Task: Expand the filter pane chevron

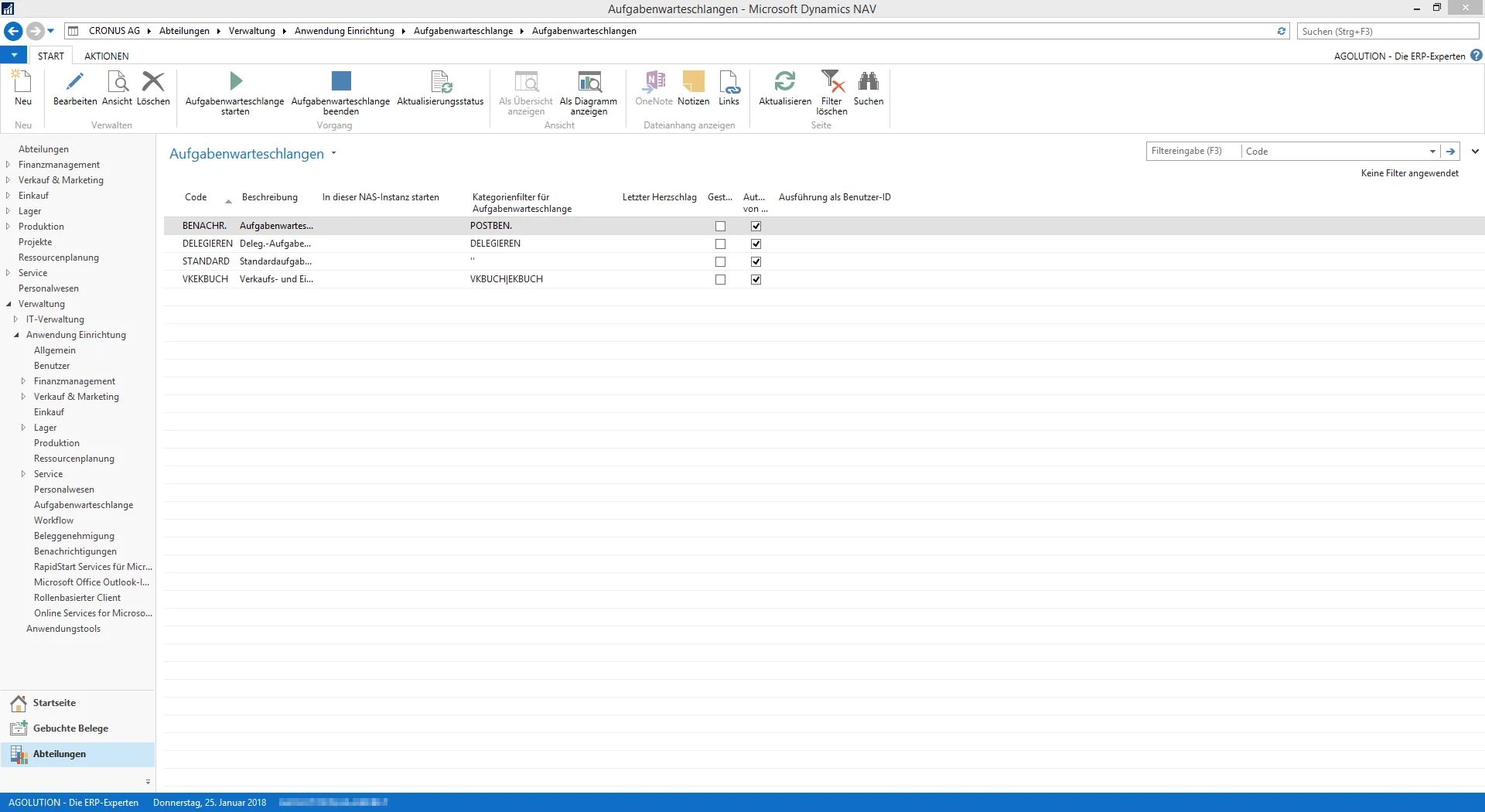Action: click(x=1475, y=152)
